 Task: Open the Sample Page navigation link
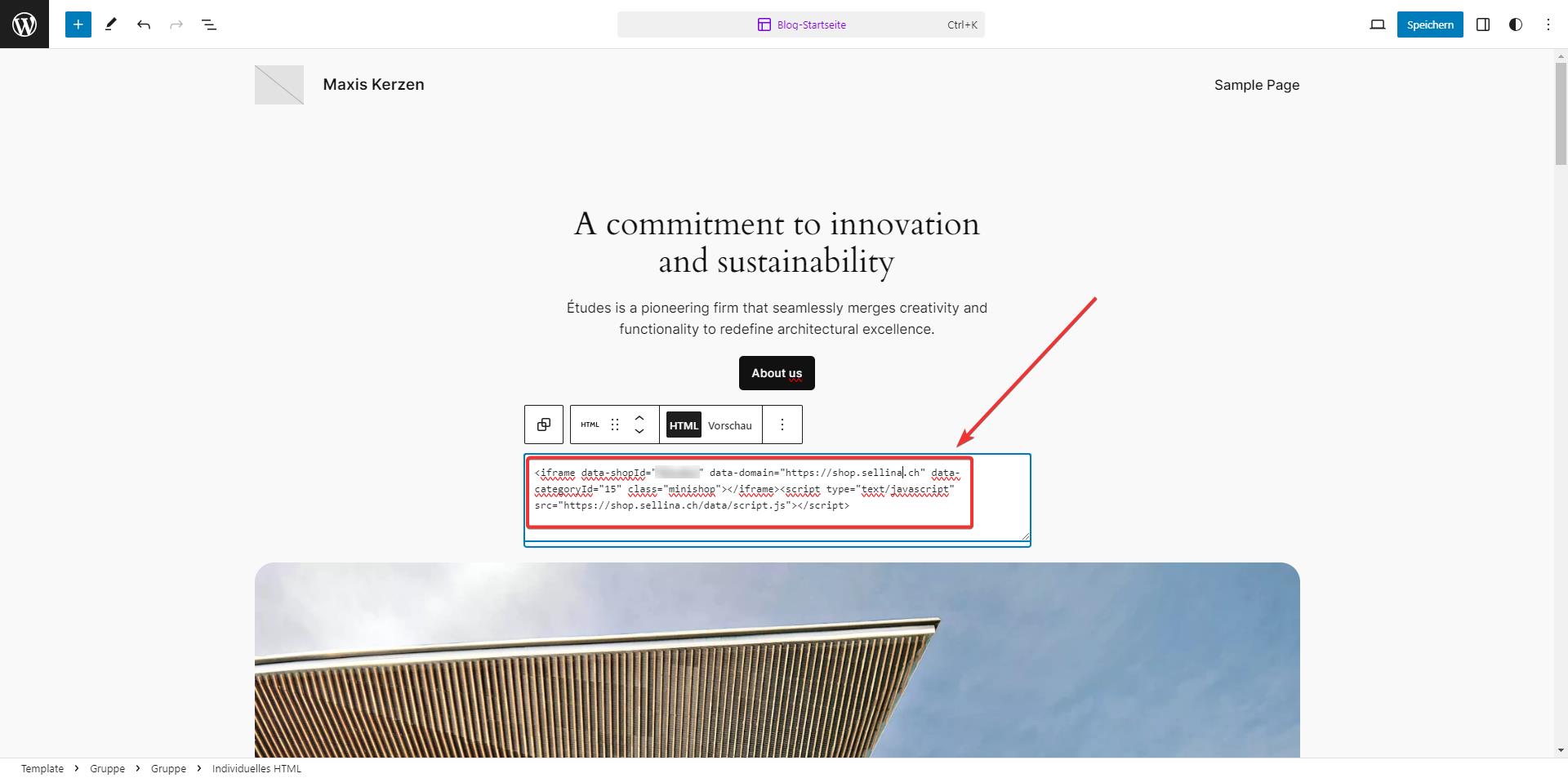1257,85
